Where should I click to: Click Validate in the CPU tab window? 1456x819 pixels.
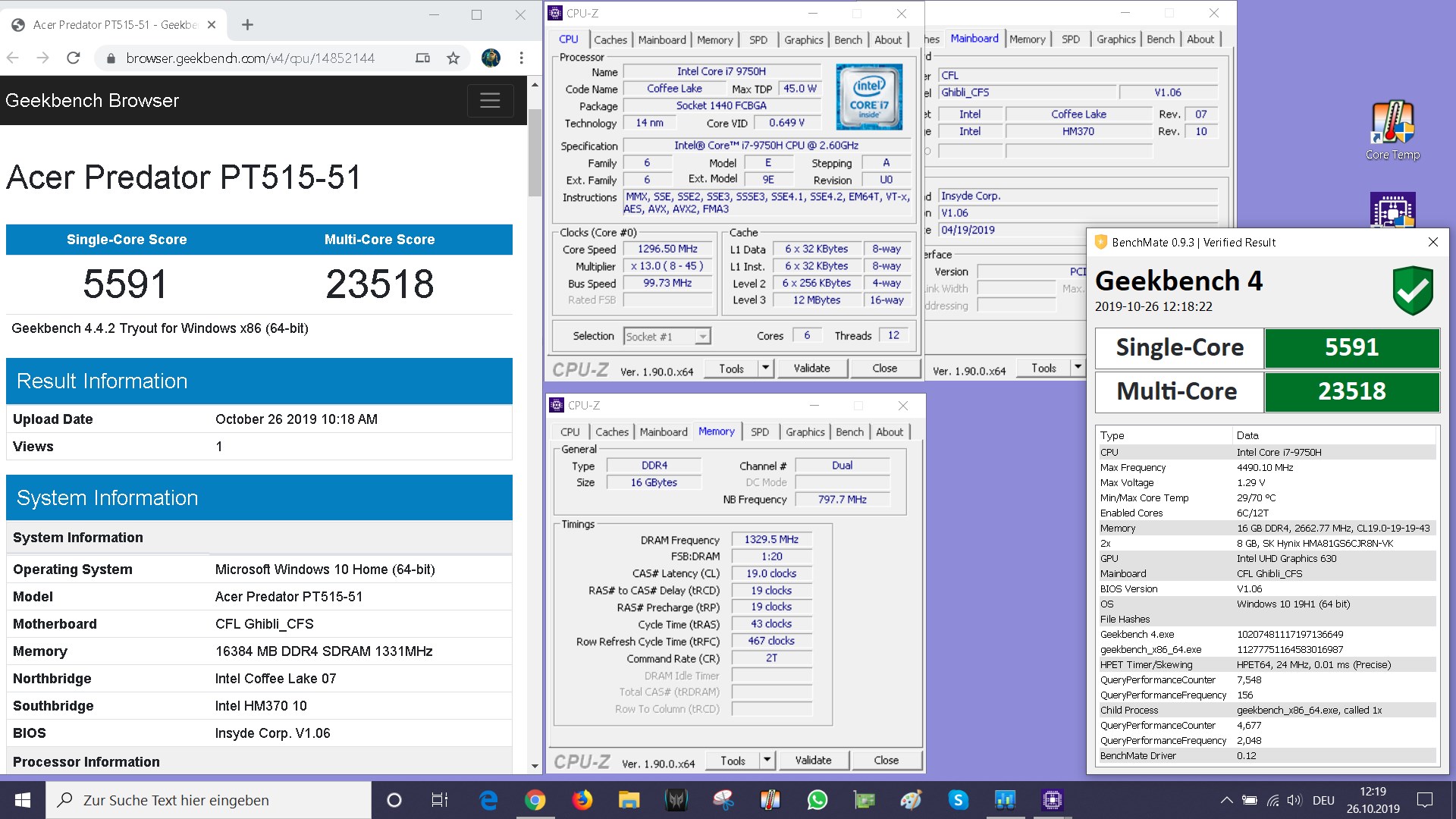811,369
